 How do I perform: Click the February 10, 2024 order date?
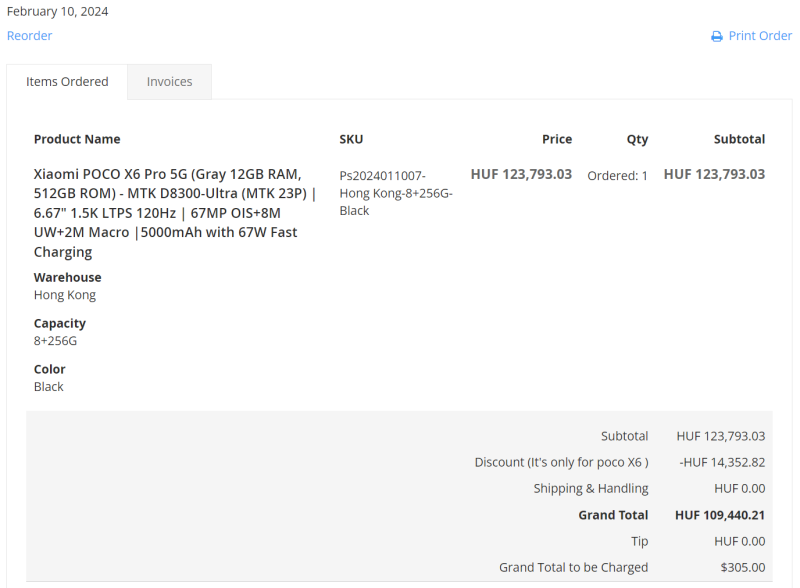tap(58, 12)
